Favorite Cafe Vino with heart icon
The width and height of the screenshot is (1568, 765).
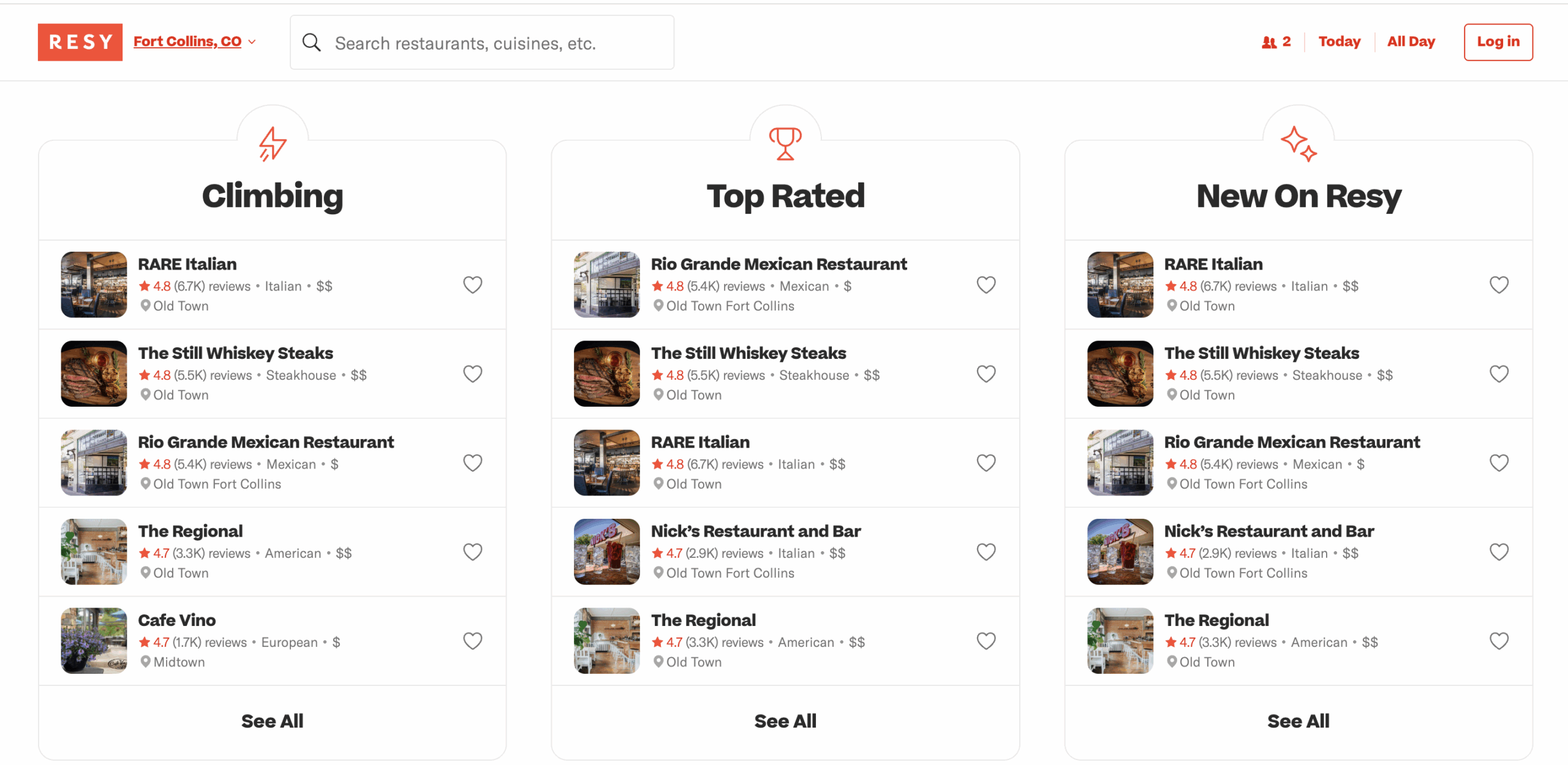(x=473, y=641)
